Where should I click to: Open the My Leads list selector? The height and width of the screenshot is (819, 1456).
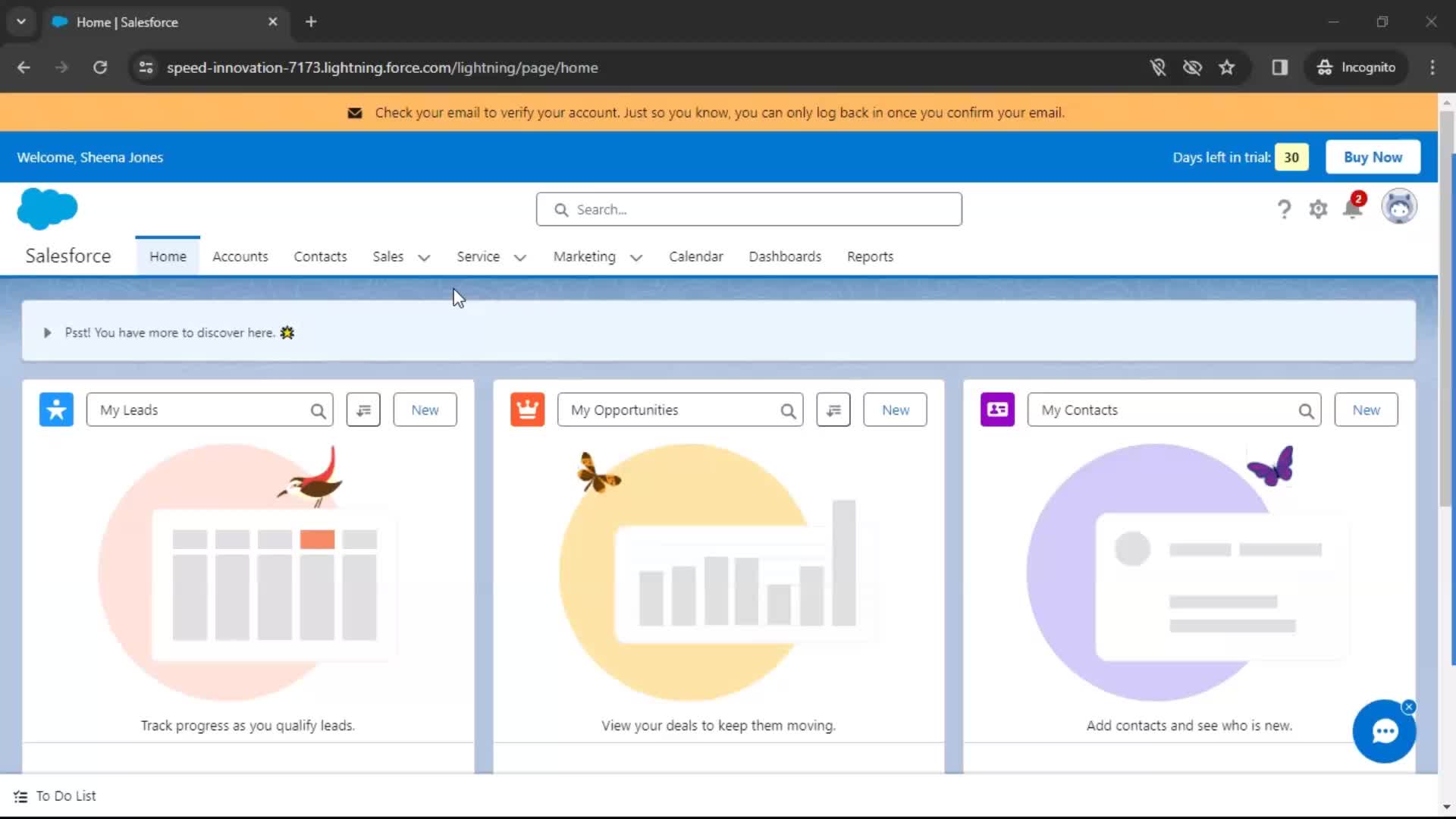click(x=209, y=409)
